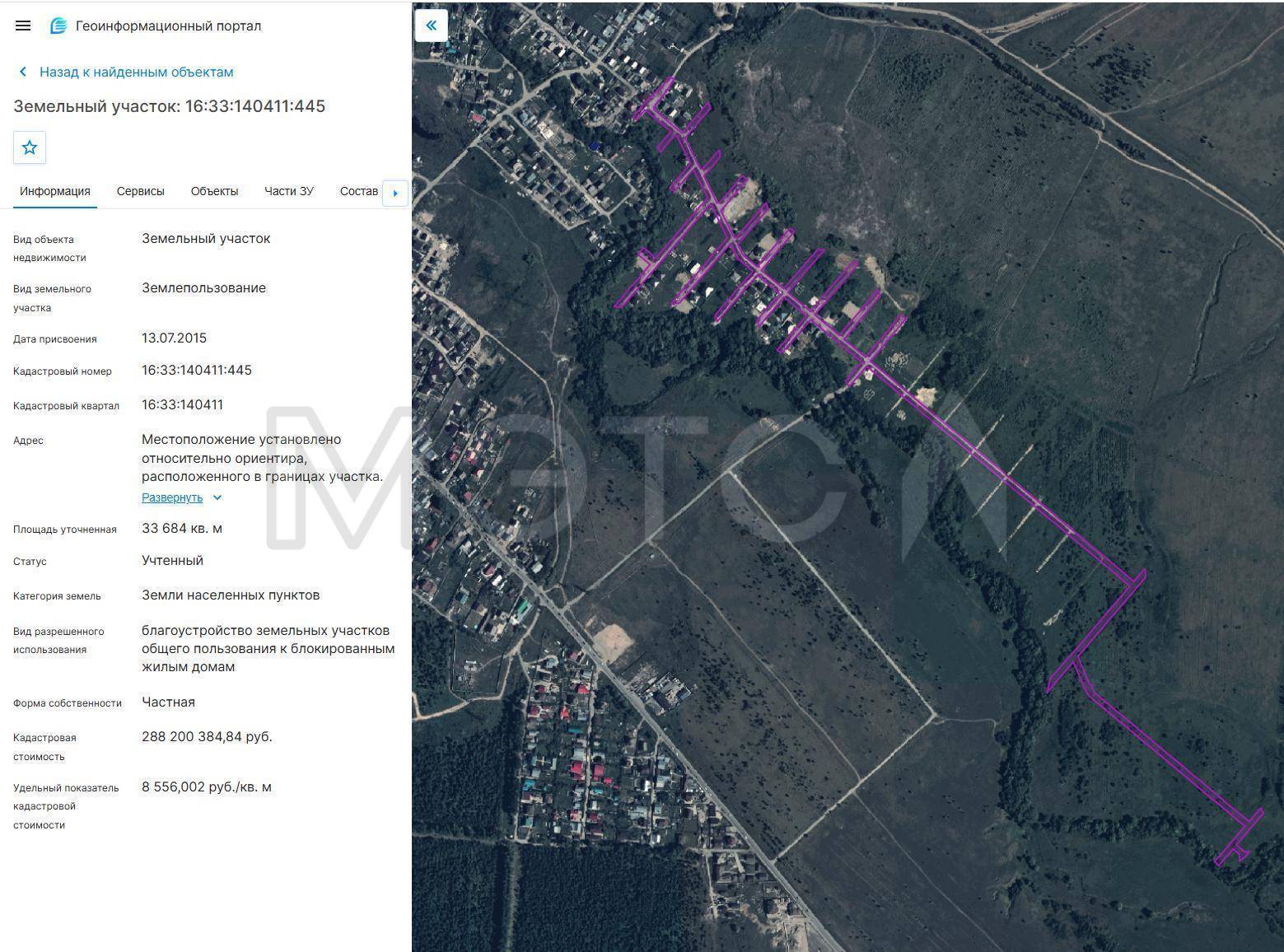Click the Форма собственности label
Screen dimensions: 1284x952
point(68,703)
